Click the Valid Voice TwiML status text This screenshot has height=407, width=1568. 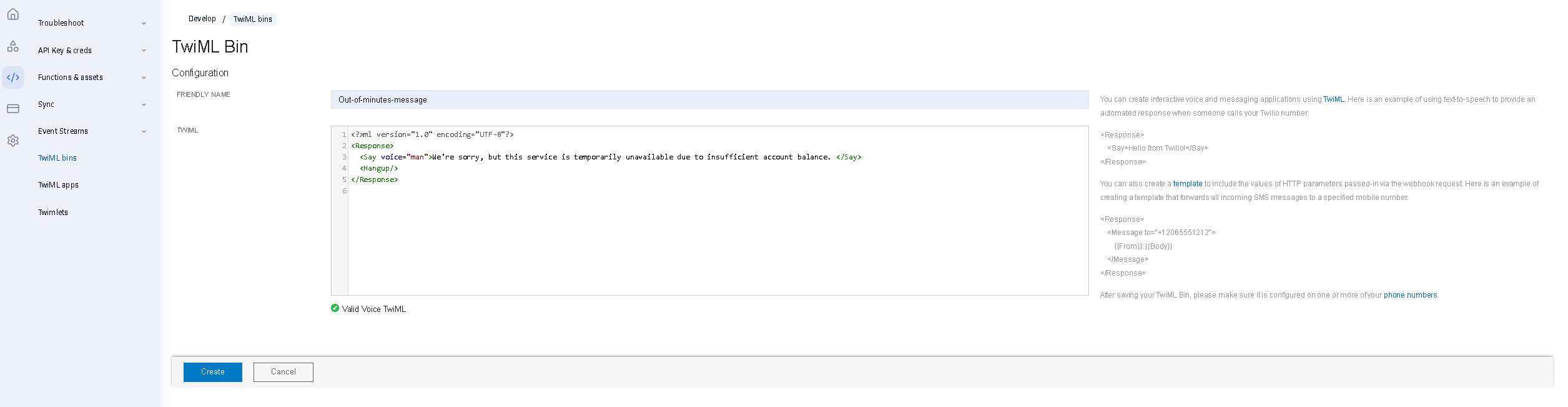click(x=374, y=309)
